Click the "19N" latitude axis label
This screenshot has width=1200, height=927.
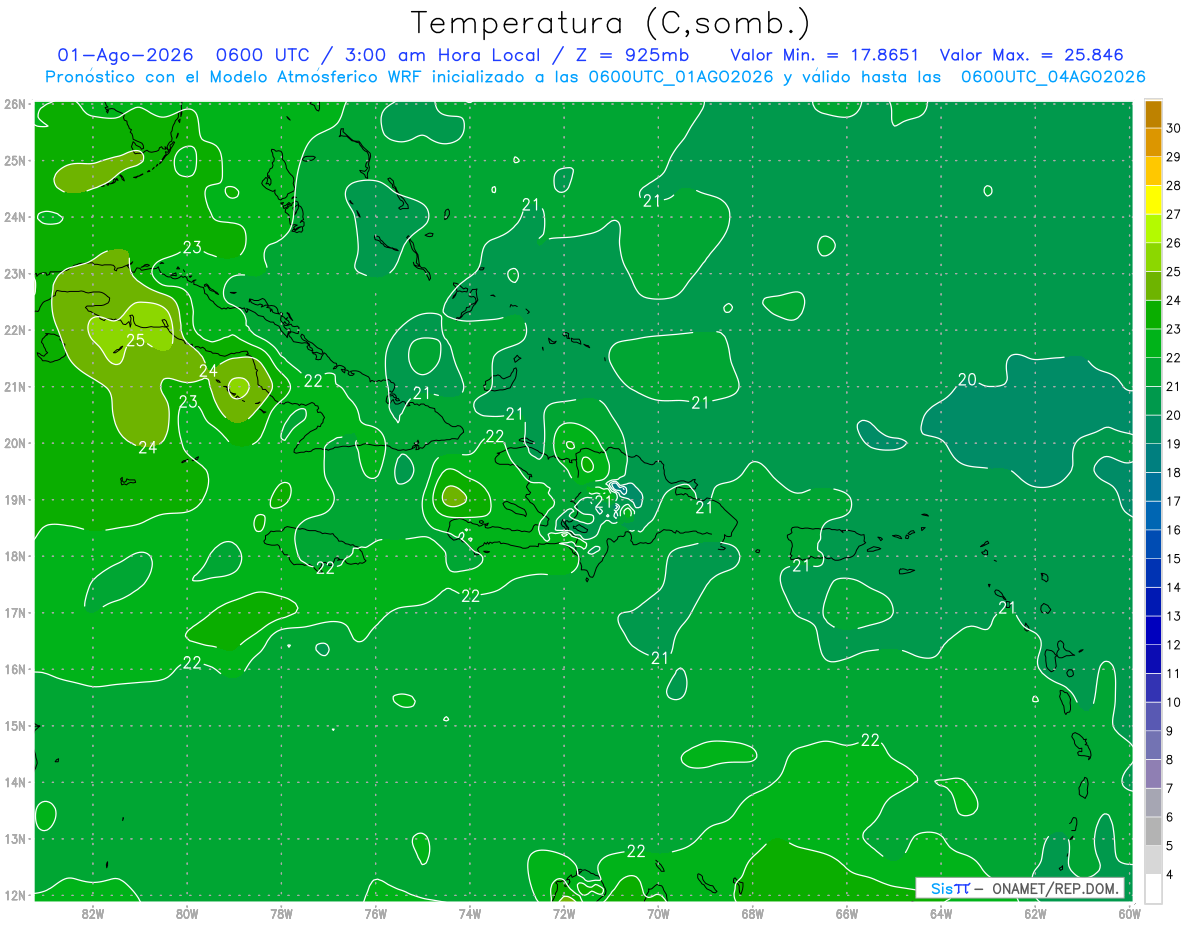15,500
